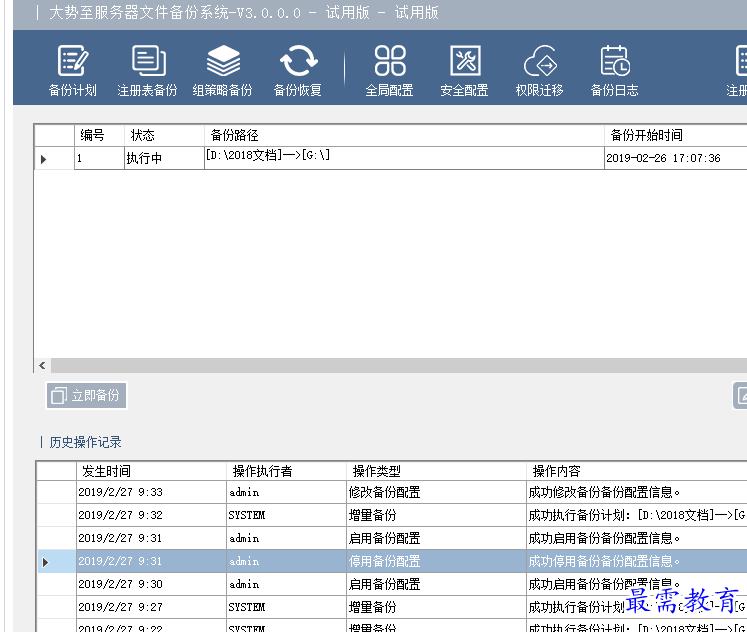Click the 立即备份 backup now button
This screenshot has height=632, width=747.
[x=86, y=395]
